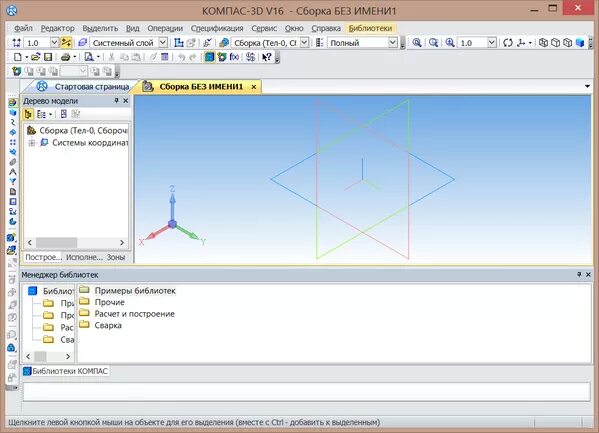
Task: Open the Библиотеки menu
Action: [x=370, y=28]
